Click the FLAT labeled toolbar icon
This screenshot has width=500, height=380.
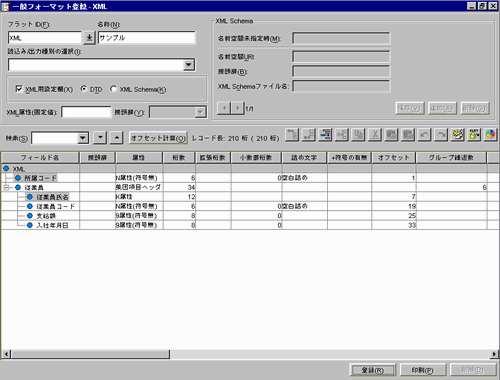tap(474, 135)
